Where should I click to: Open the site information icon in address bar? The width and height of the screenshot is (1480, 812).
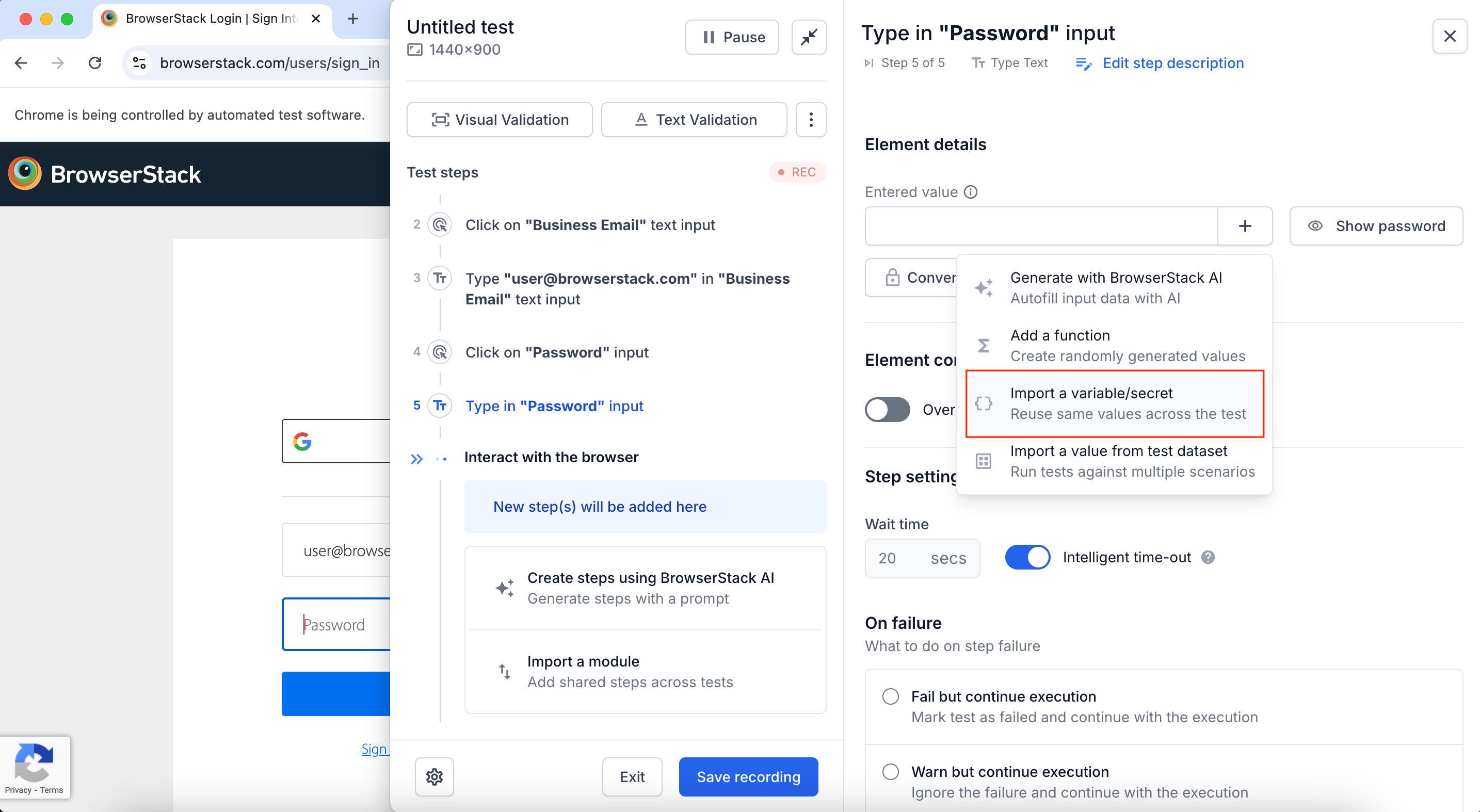tap(139, 62)
